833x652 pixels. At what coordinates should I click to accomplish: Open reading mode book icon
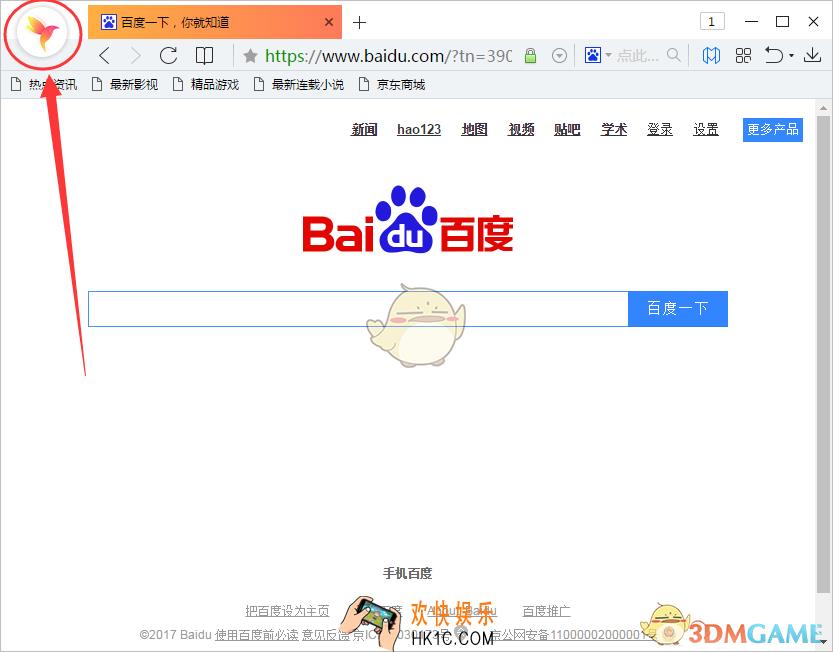(205, 55)
